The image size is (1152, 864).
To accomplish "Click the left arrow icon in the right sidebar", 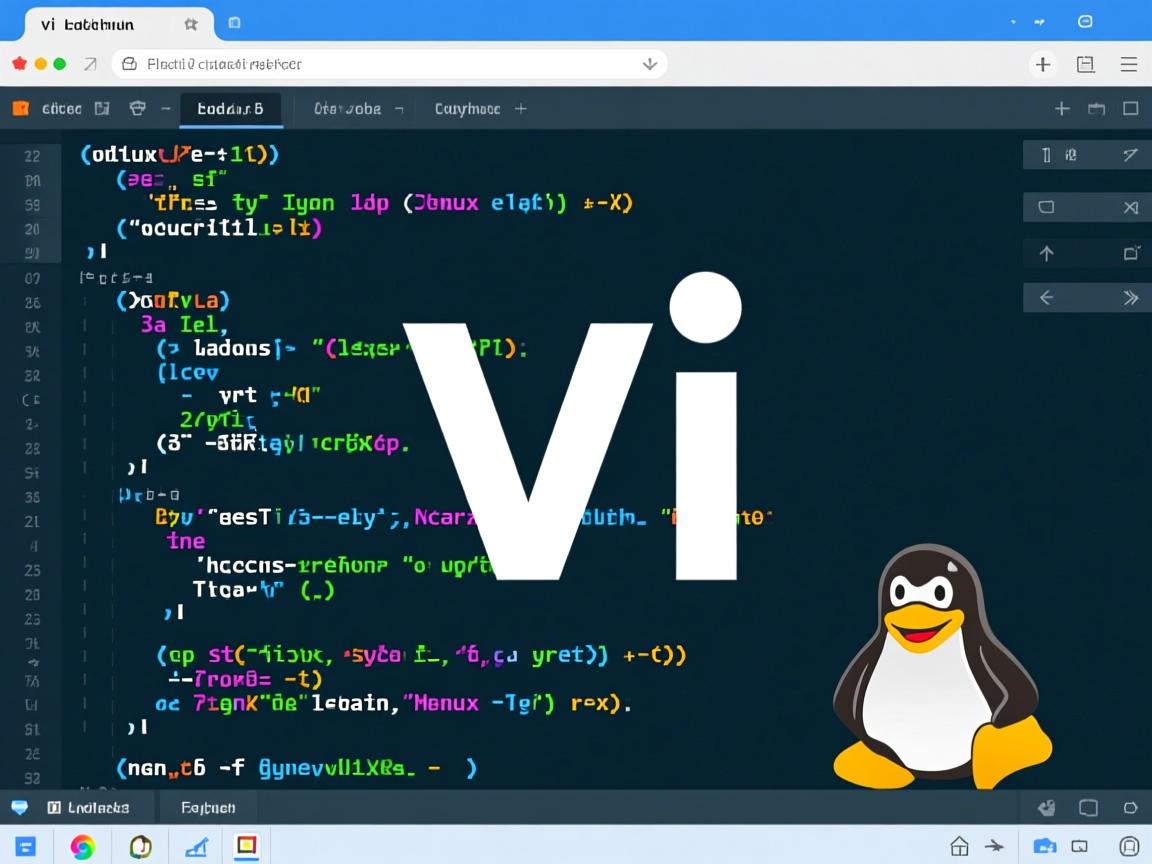I will [1046, 297].
